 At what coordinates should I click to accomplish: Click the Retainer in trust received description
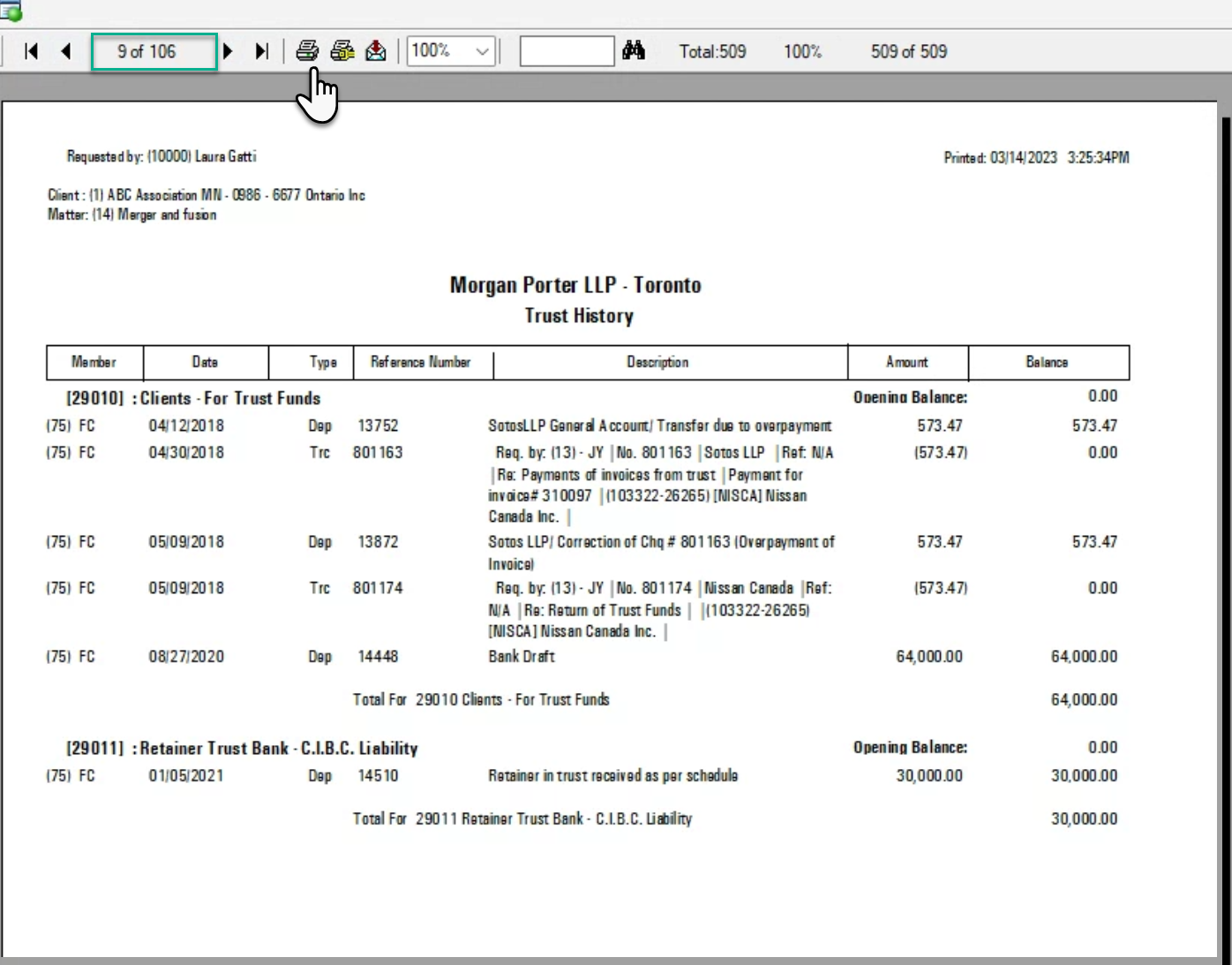click(x=613, y=776)
